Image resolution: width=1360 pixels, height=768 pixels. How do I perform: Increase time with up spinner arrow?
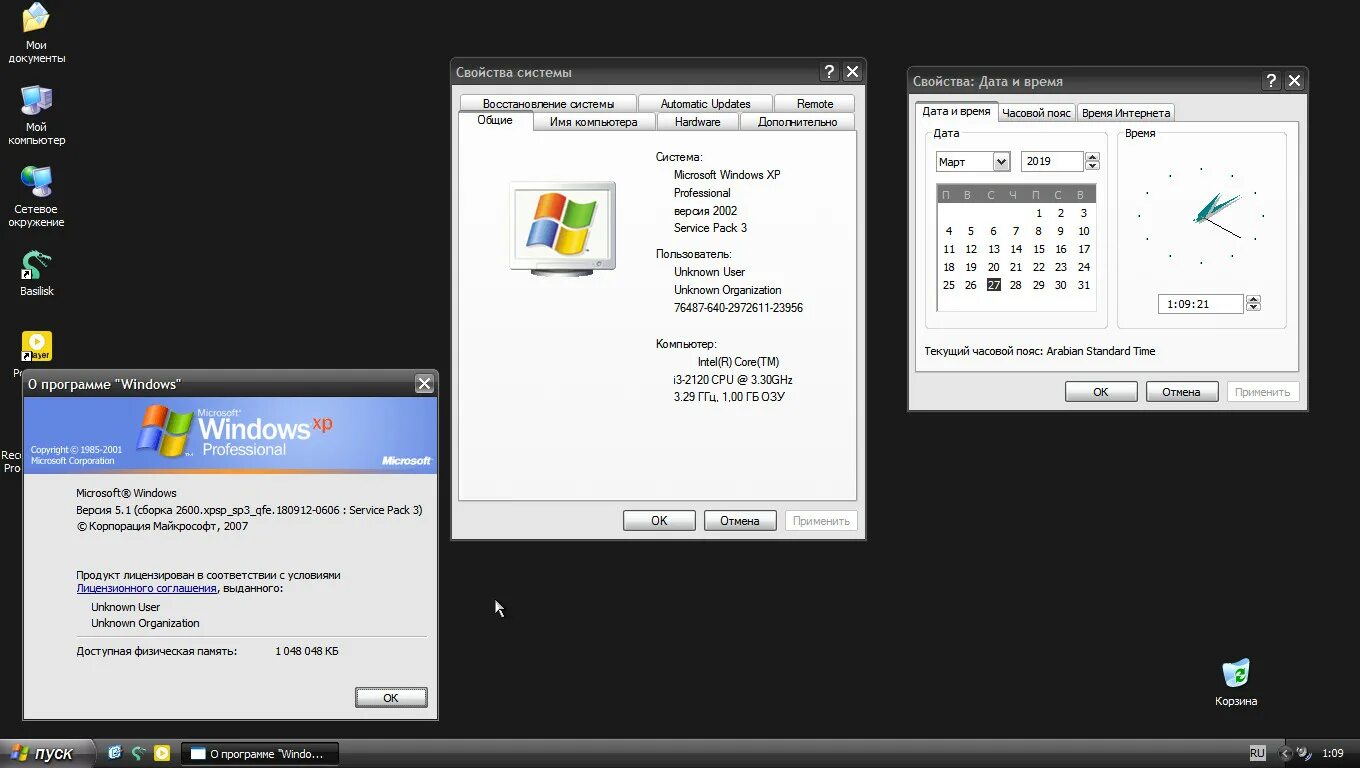point(1253,299)
